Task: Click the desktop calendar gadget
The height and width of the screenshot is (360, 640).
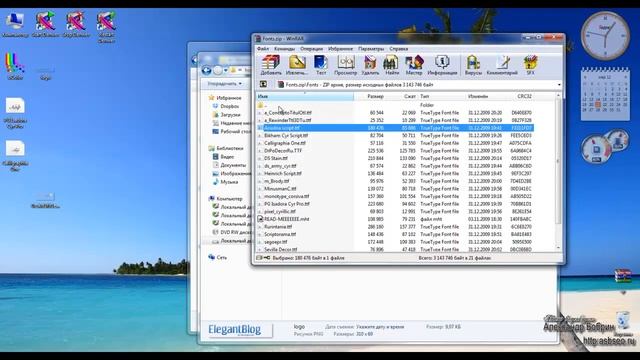Action: [605, 93]
